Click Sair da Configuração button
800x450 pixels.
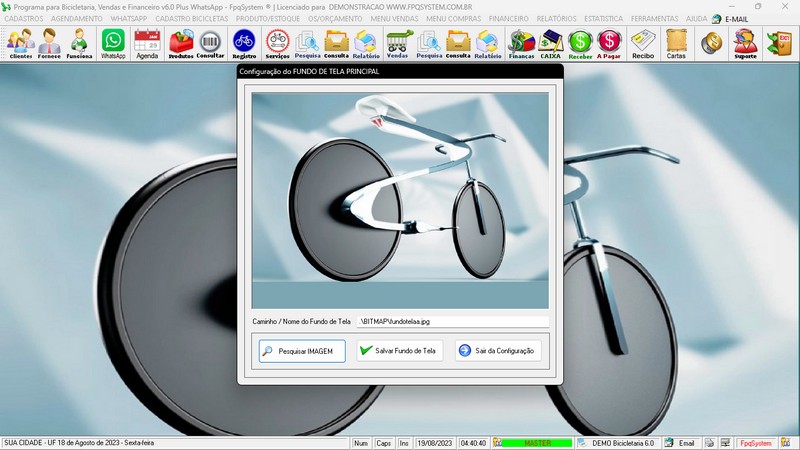(498, 351)
